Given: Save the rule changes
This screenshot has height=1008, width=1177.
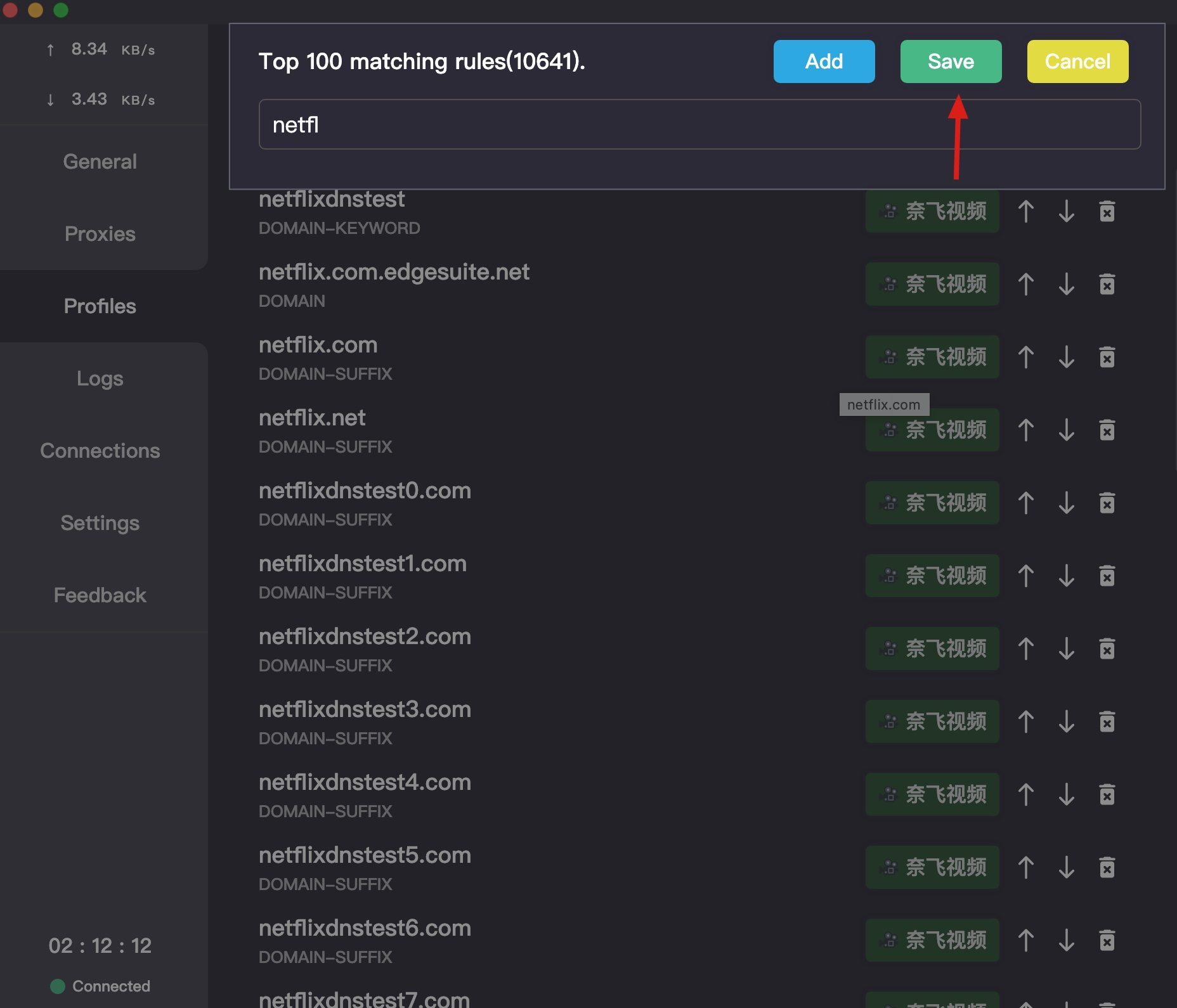Looking at the screenshot, I should coord(951,61).
